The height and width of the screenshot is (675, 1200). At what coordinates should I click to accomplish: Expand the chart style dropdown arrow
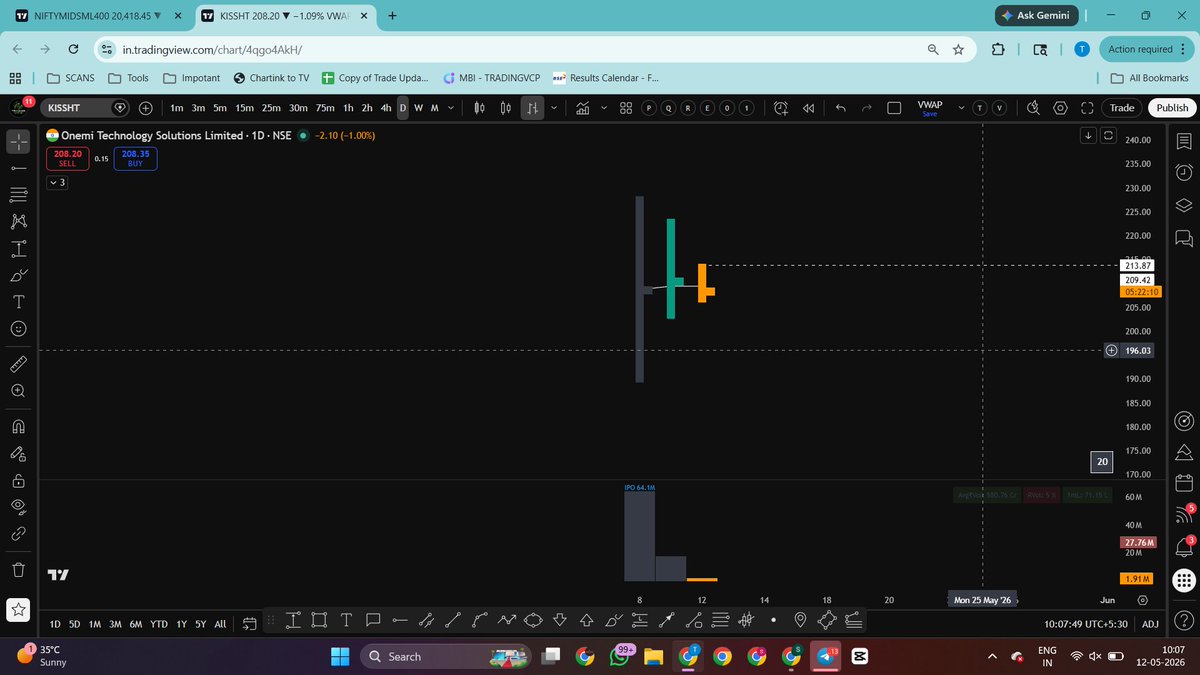click(555, 108)
